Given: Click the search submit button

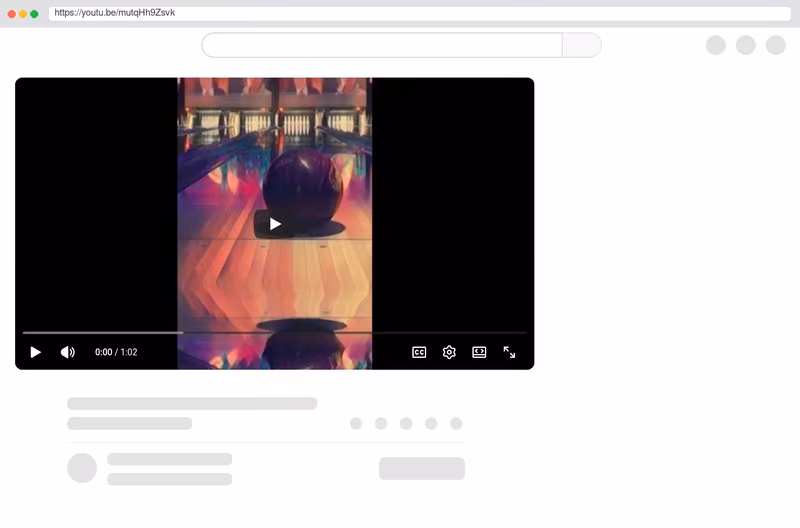Looking at the screenshot, I should pos(582,45).
